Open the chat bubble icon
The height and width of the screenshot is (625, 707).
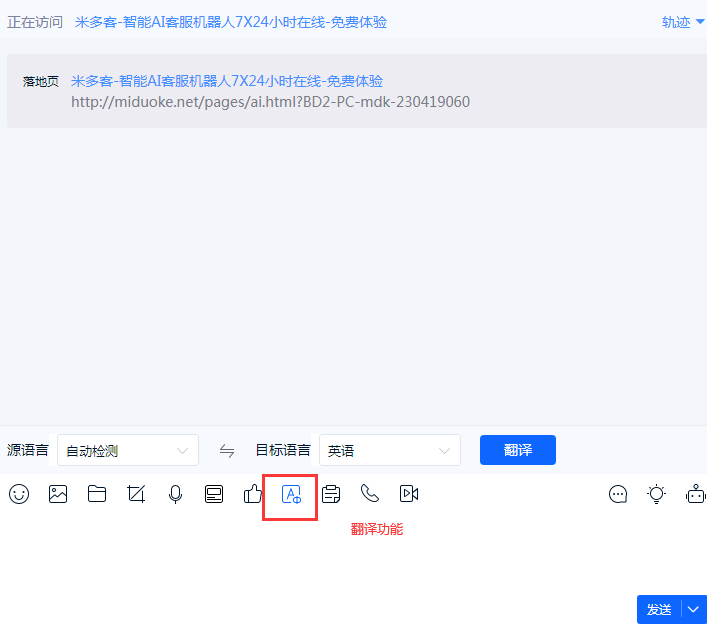click(618, 494)
